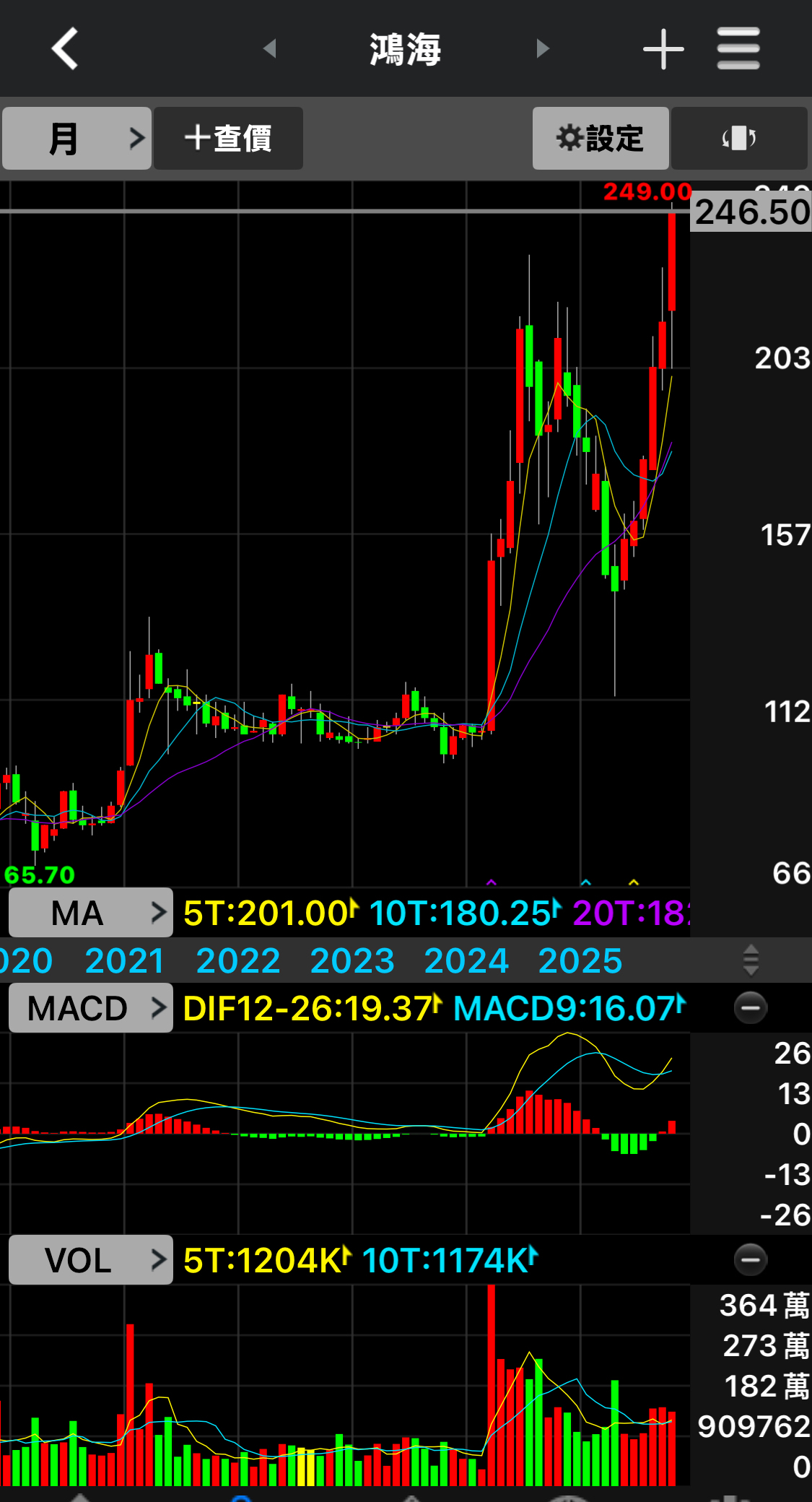
Task: Tap the 249.00 high price label
Action: (x=647, y=192)
